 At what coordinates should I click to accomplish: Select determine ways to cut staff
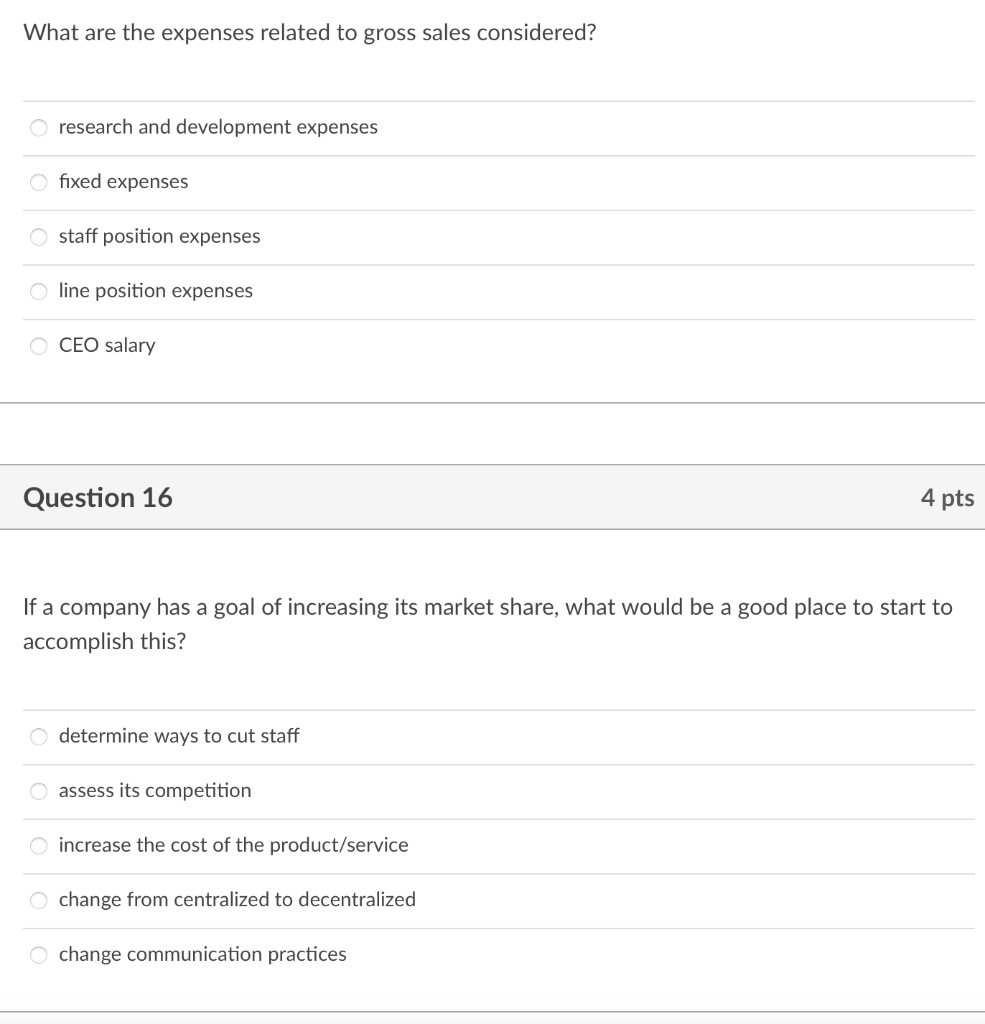[38, 736]
